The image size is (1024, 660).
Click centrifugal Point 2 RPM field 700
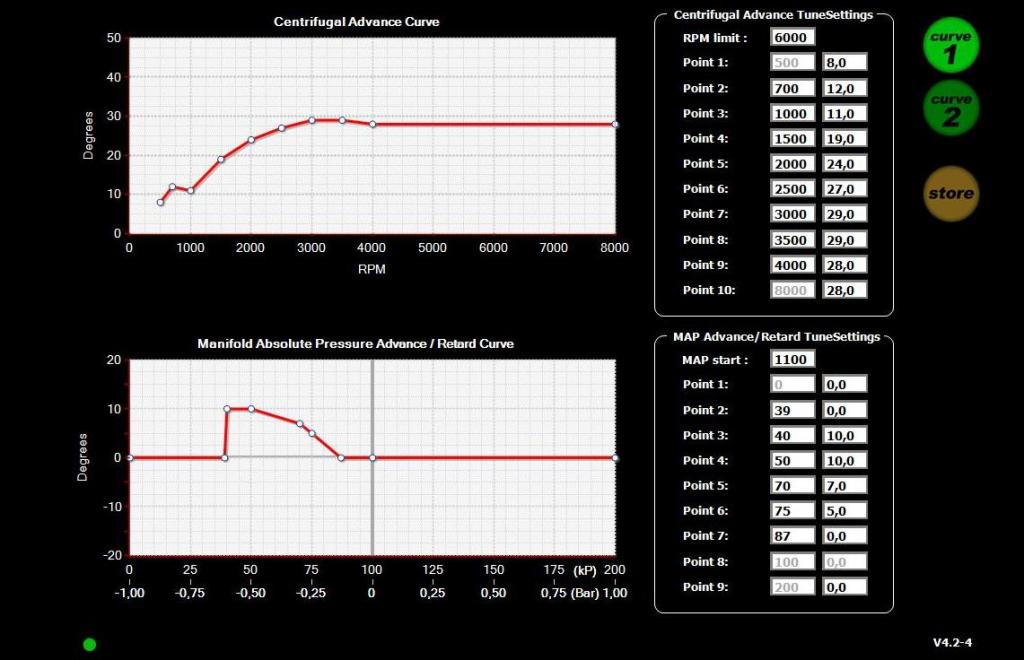pos(794,88)
